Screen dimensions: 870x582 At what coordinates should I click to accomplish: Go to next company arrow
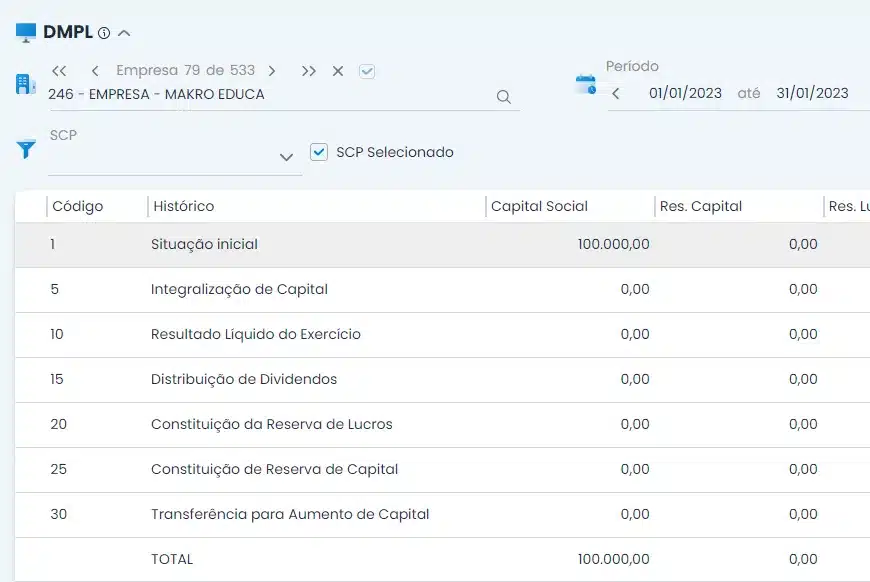coord(272,71)
